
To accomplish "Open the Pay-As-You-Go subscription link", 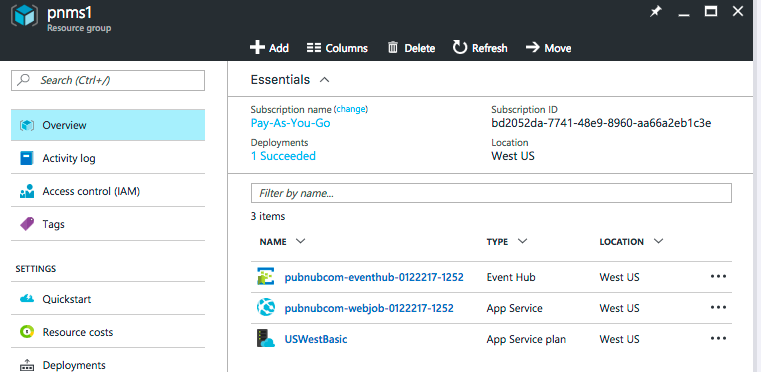I will 290,123.
